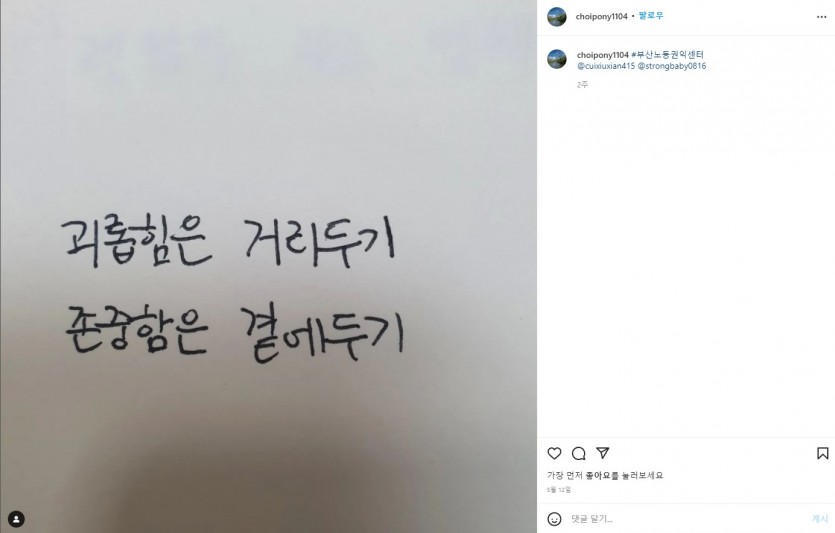Click the post date under likes
835x533 pixels.
559,490
